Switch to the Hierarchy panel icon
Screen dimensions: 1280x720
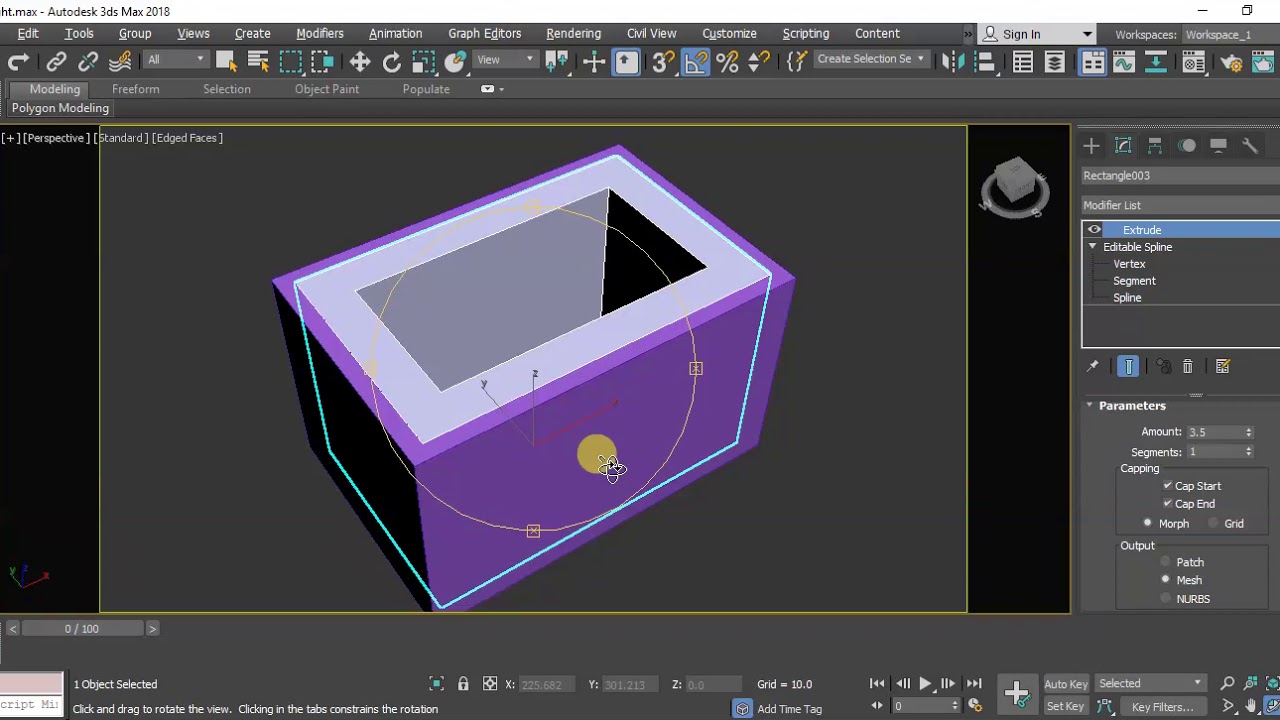tap(1155, 146)
